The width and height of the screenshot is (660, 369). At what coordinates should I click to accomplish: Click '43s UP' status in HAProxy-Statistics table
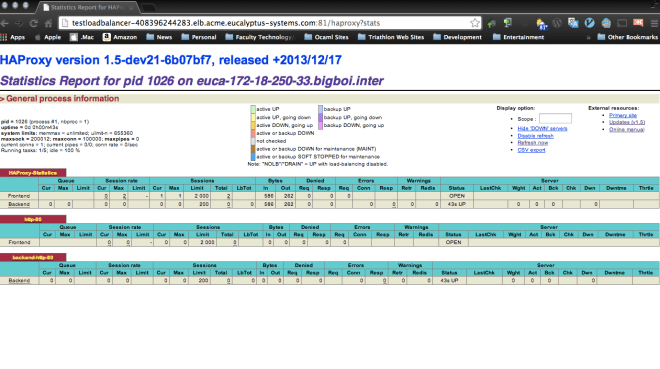coord(457,204)
